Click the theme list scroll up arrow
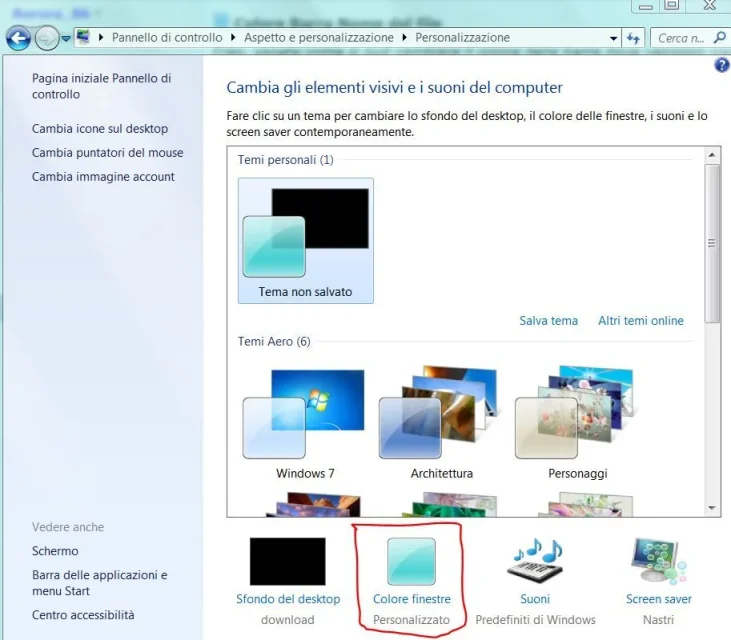731x640 pixels. [x=712, y=155]
